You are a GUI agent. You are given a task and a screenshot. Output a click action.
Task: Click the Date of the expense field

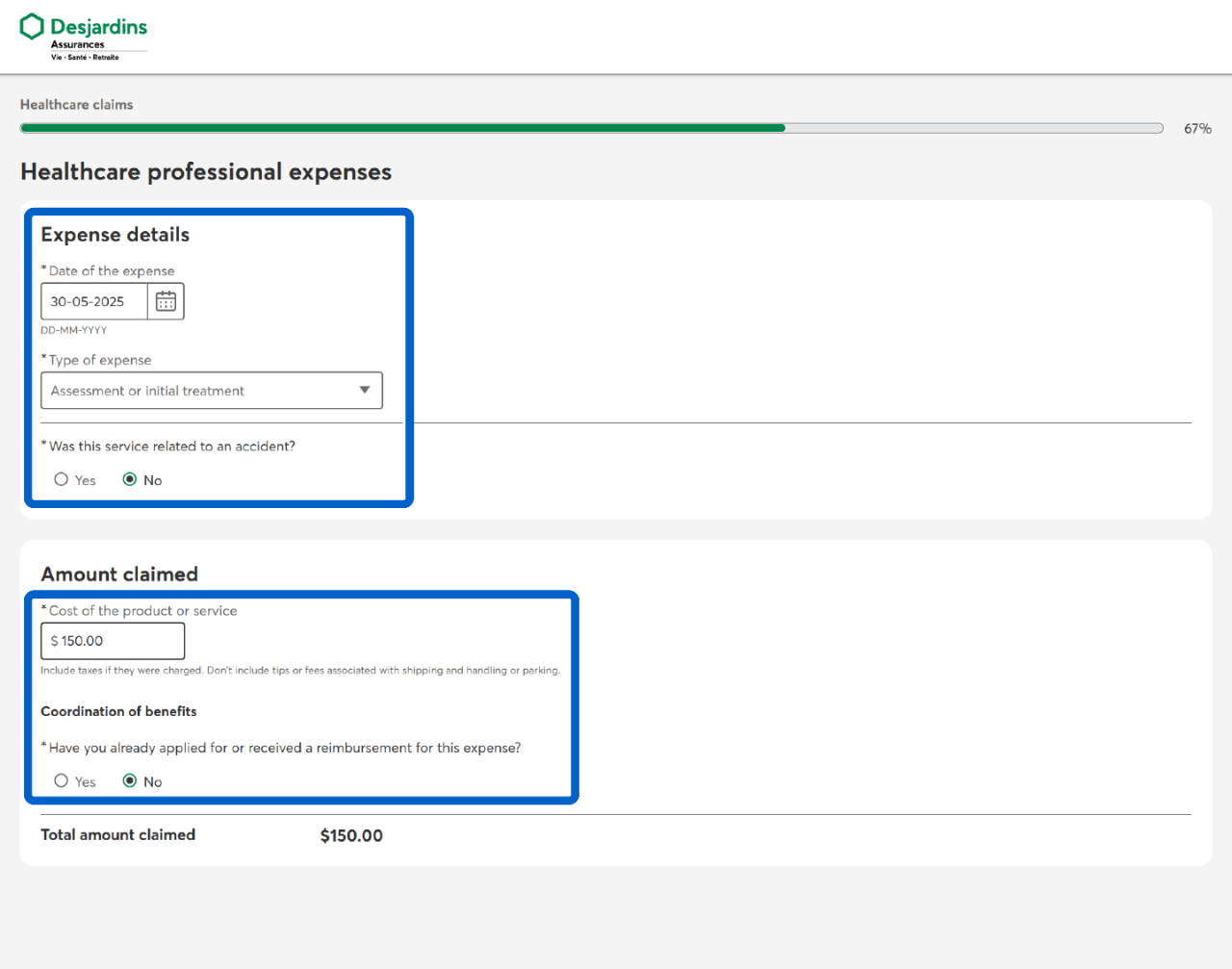93,301
